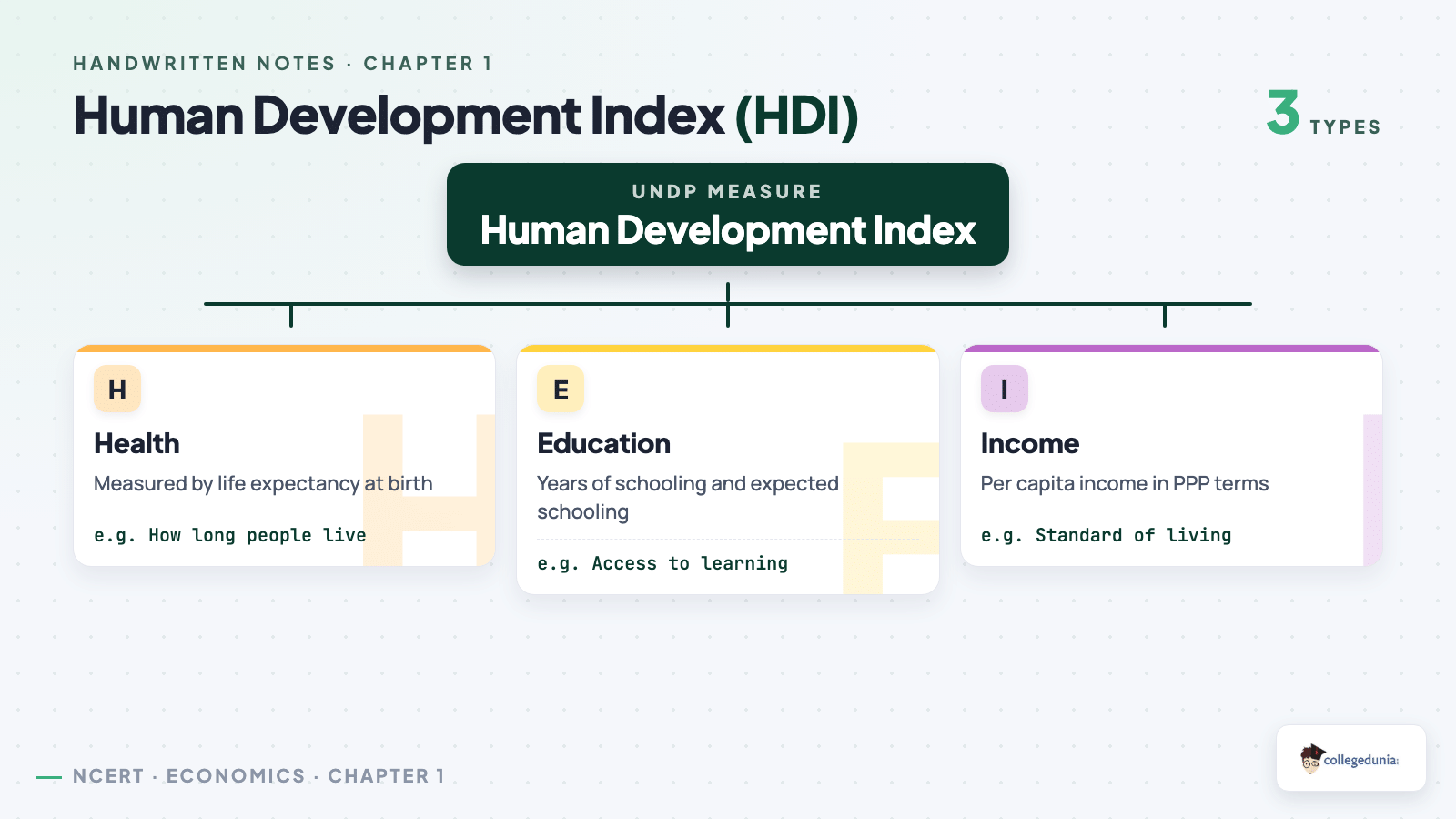The width and height of the screenshot is (1456, 819).
Task: Click 'Per capita income in PPP terms'
Action: click(x=1125, y=484)
